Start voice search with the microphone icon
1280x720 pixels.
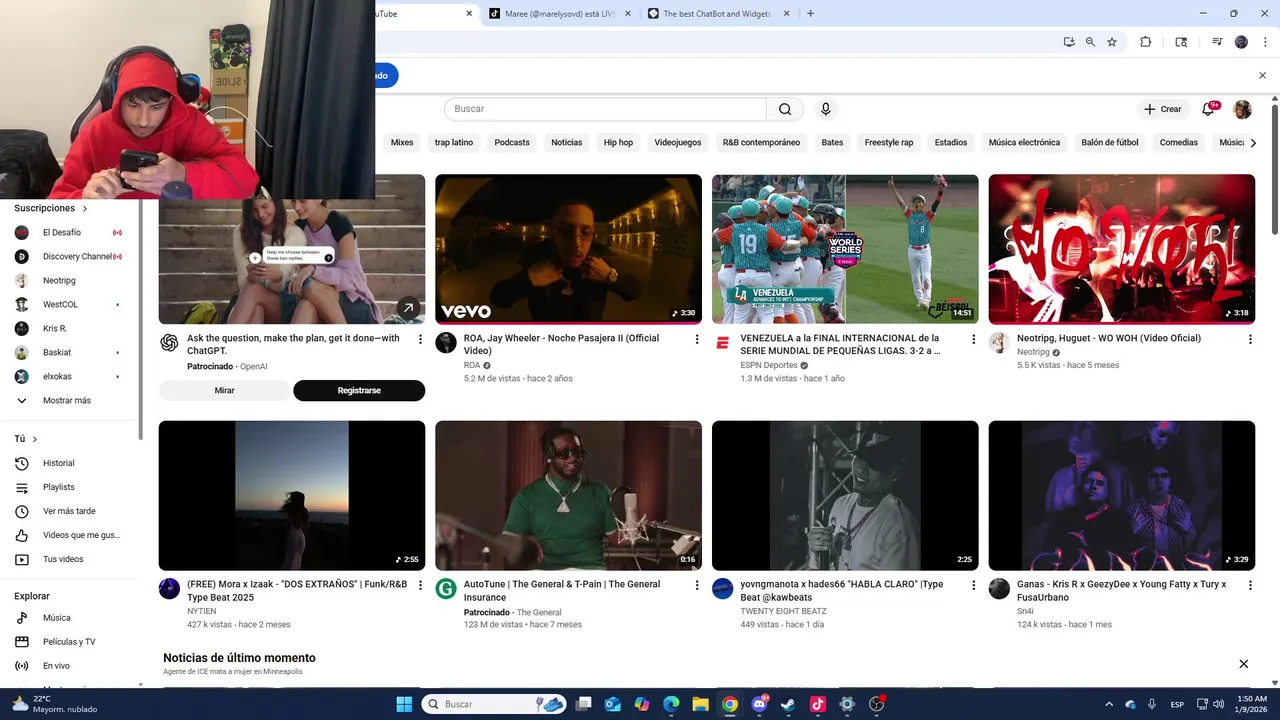pos(825,109)
